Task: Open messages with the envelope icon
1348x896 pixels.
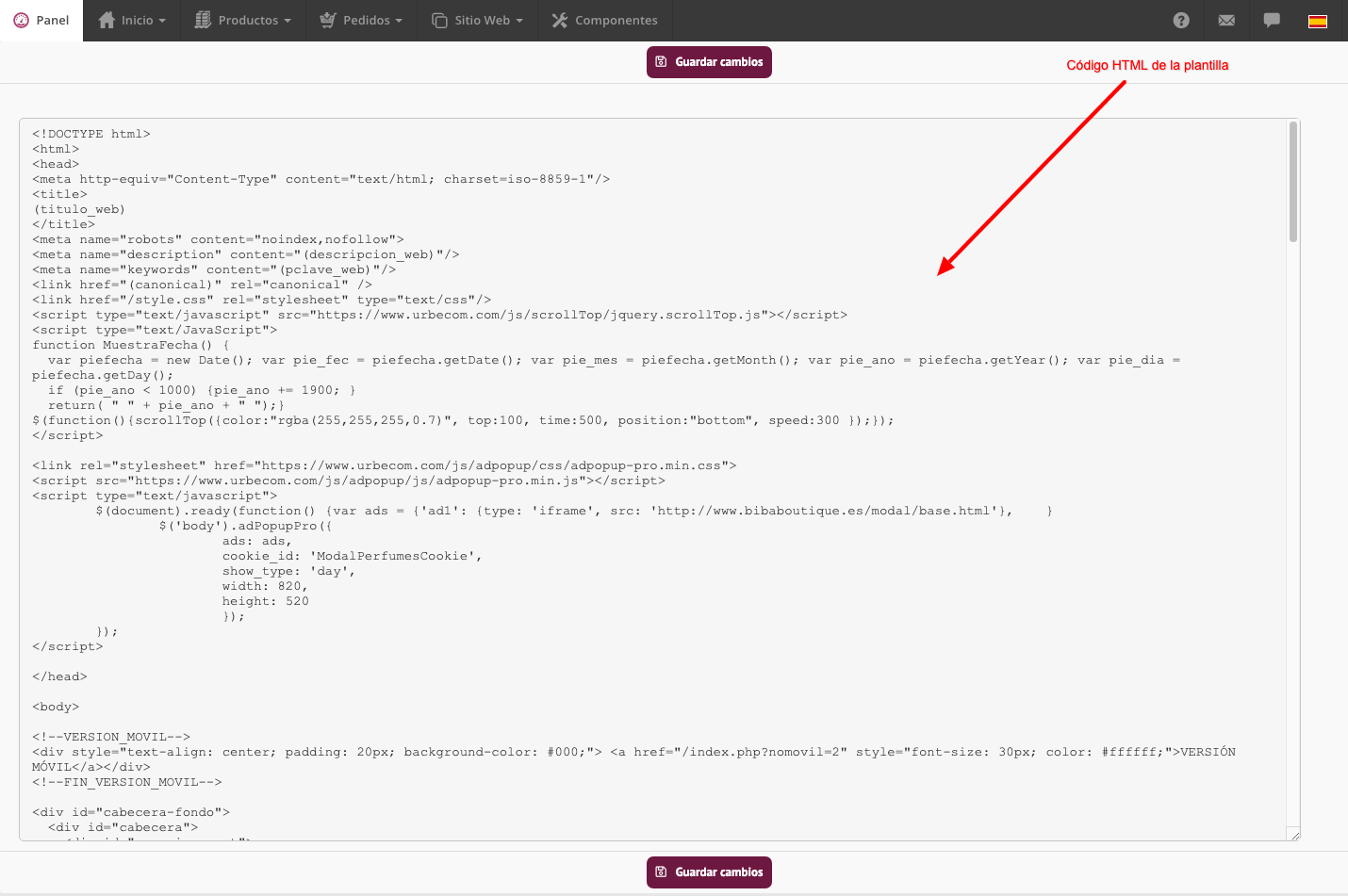Action: (1226, 20)
